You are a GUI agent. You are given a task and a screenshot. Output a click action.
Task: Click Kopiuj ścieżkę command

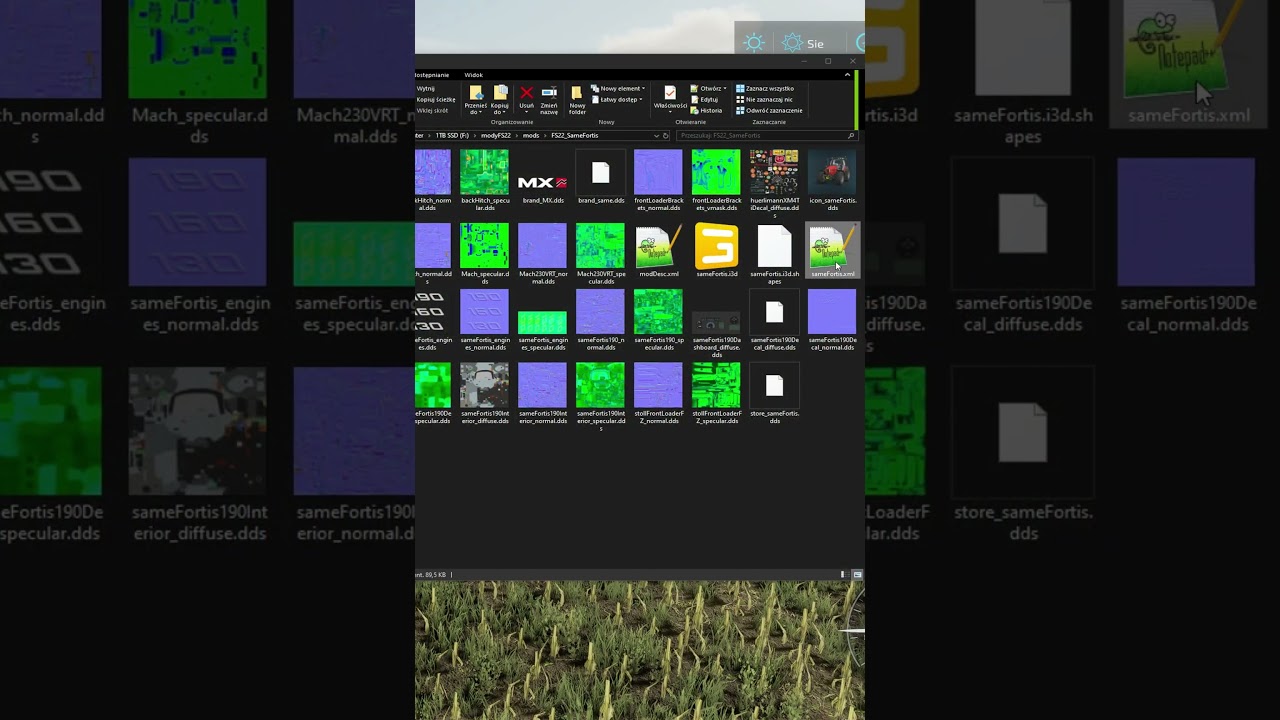(436, 100)
